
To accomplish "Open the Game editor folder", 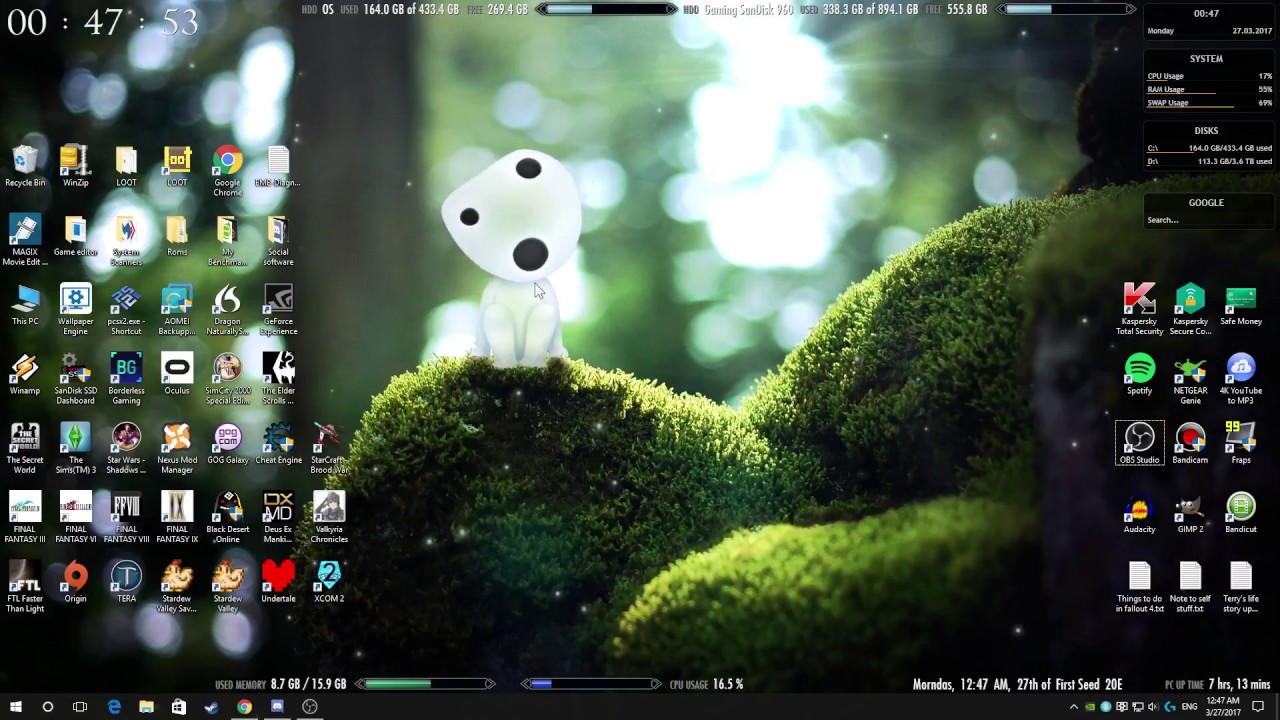I will pyautogui.click(x=75, y=236).
